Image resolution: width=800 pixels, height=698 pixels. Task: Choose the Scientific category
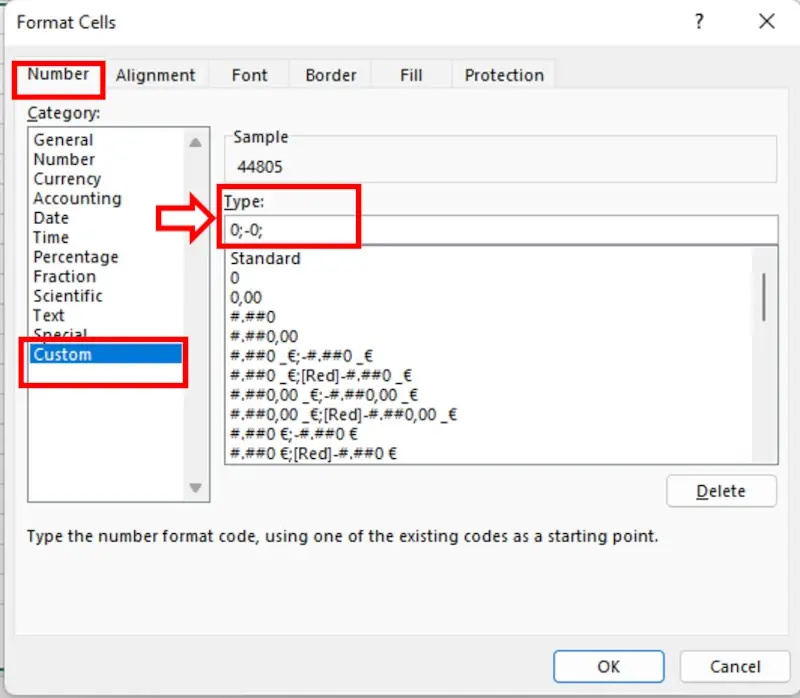pos(68,296)
